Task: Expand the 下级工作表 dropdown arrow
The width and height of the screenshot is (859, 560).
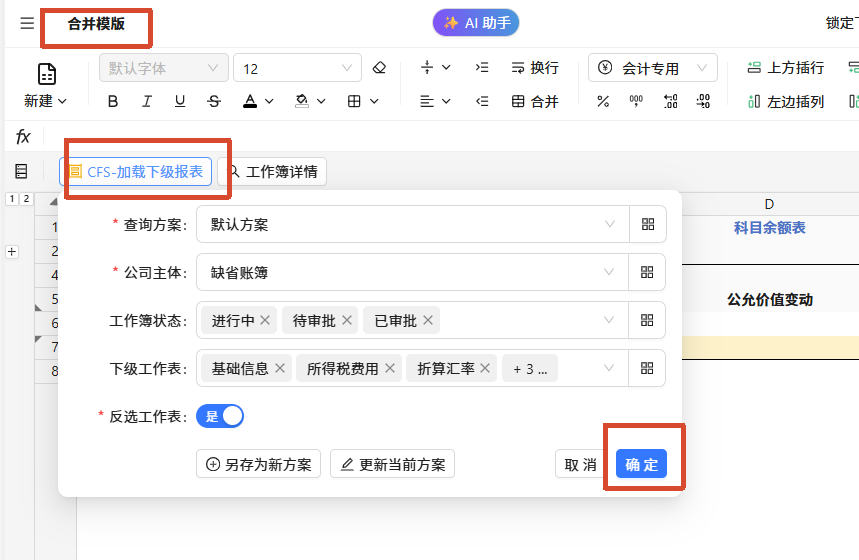Action: click(x=609, y=368)
